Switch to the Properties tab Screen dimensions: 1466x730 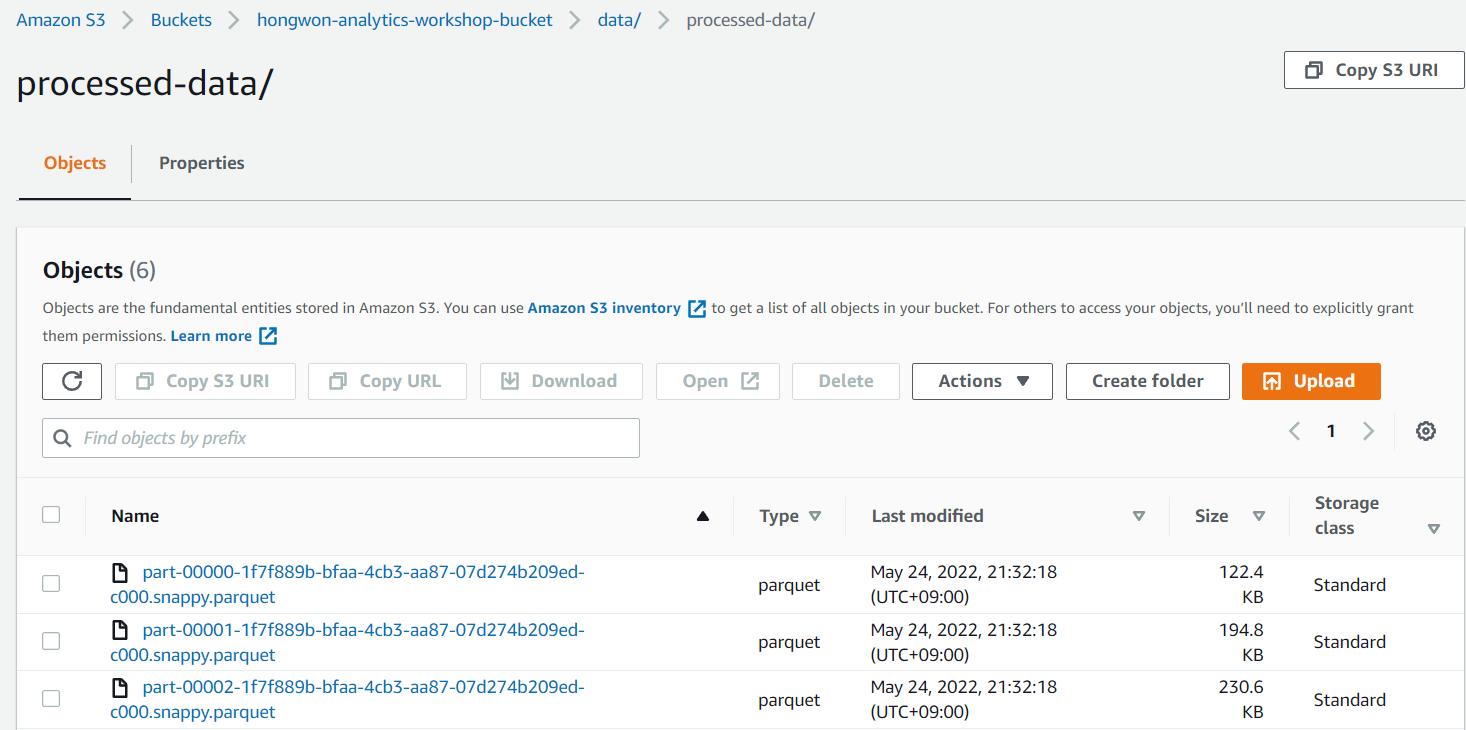(x=202, y=163)
